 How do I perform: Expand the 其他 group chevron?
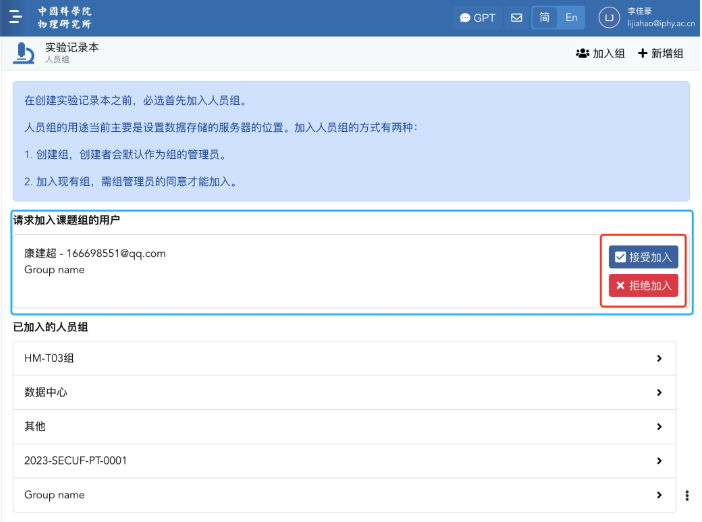pos(658,427)
